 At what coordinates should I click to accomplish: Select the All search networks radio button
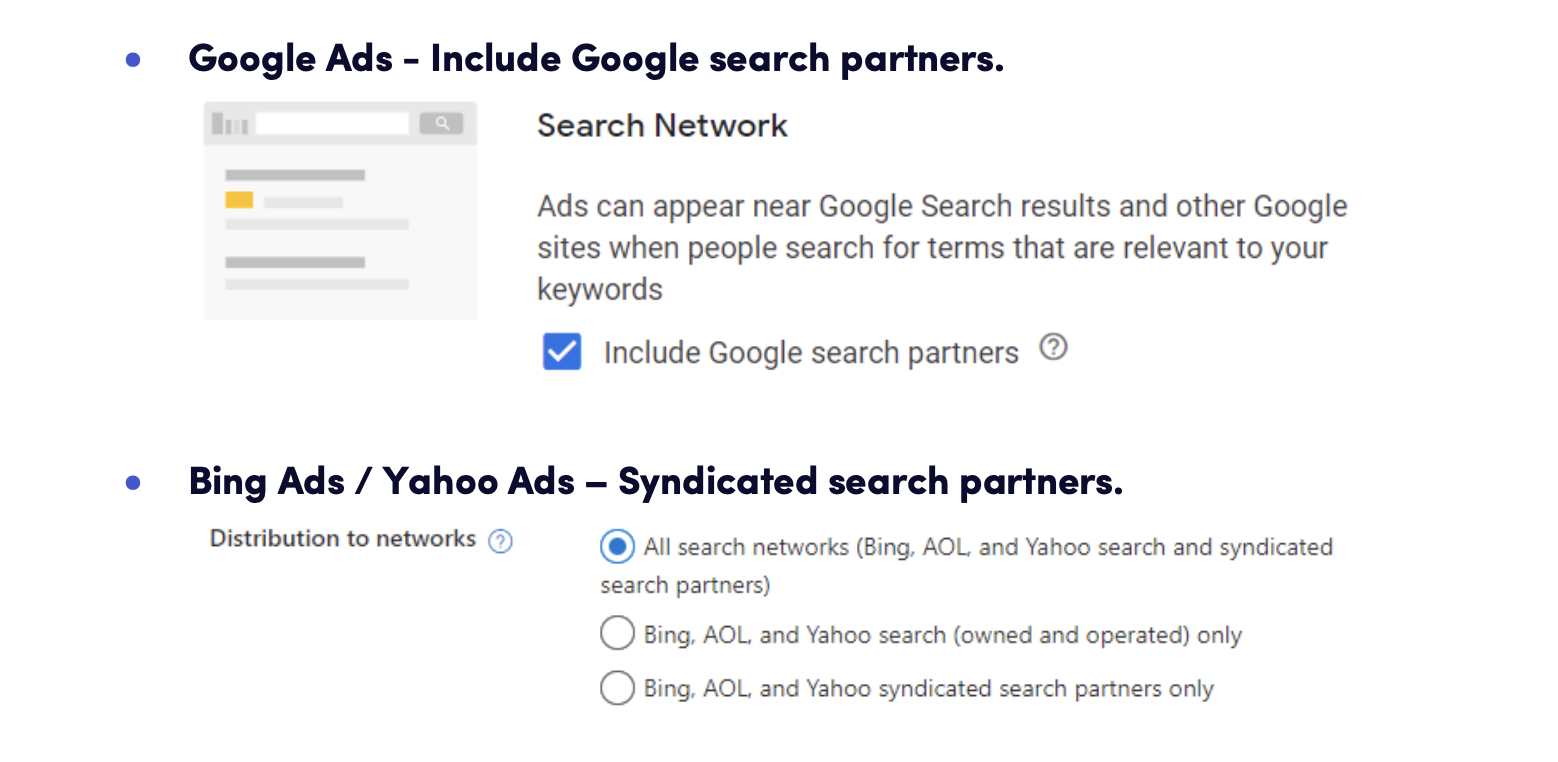coord(617,547)
